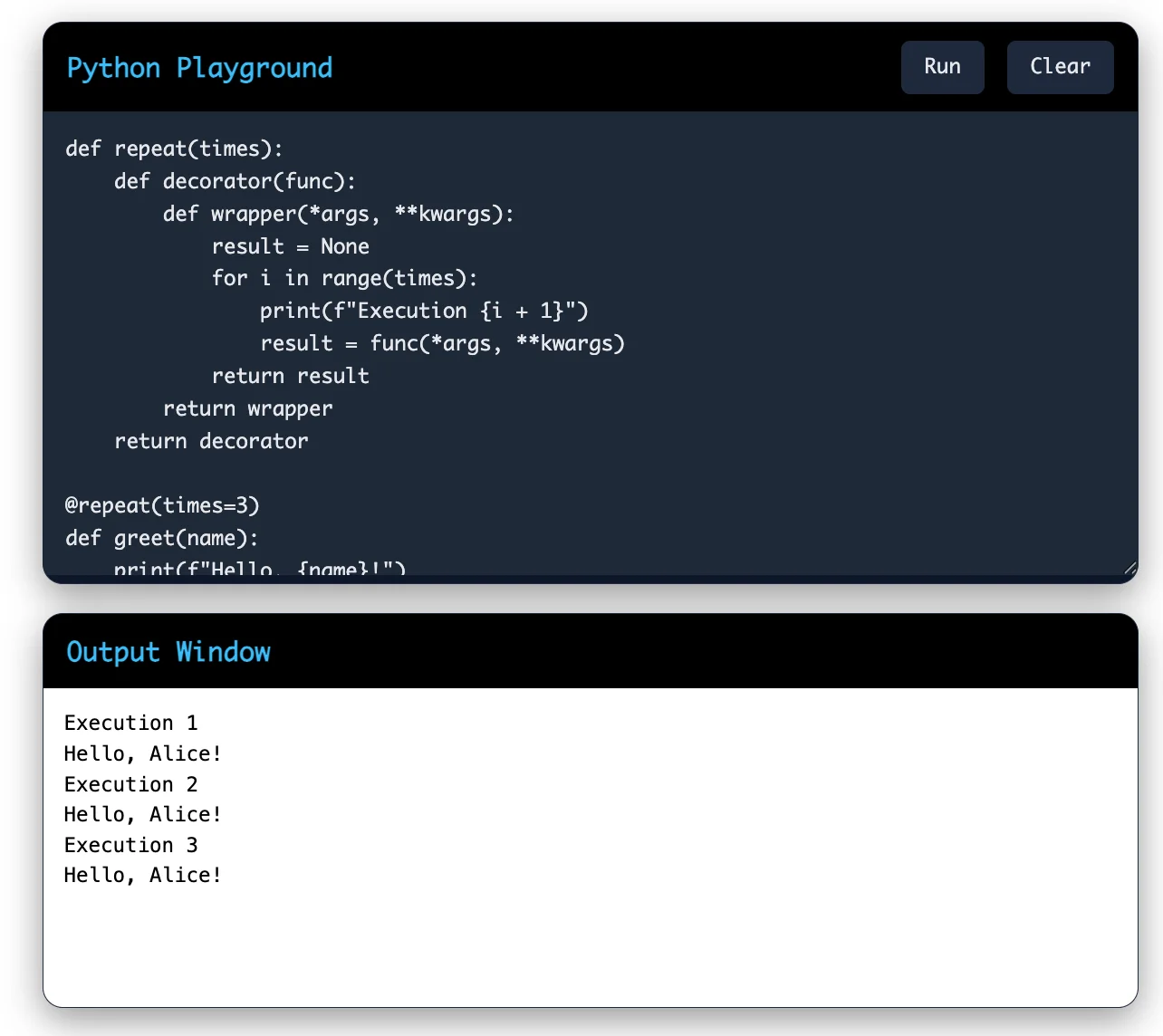This screenshot has height=1036, width=1163.
Task: Click 'Execution 3' in the output
Action: coord(130,845)
